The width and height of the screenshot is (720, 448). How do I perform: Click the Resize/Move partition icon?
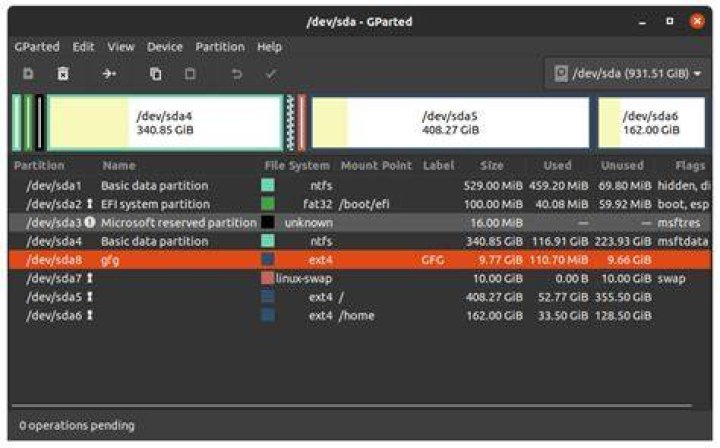109,73
